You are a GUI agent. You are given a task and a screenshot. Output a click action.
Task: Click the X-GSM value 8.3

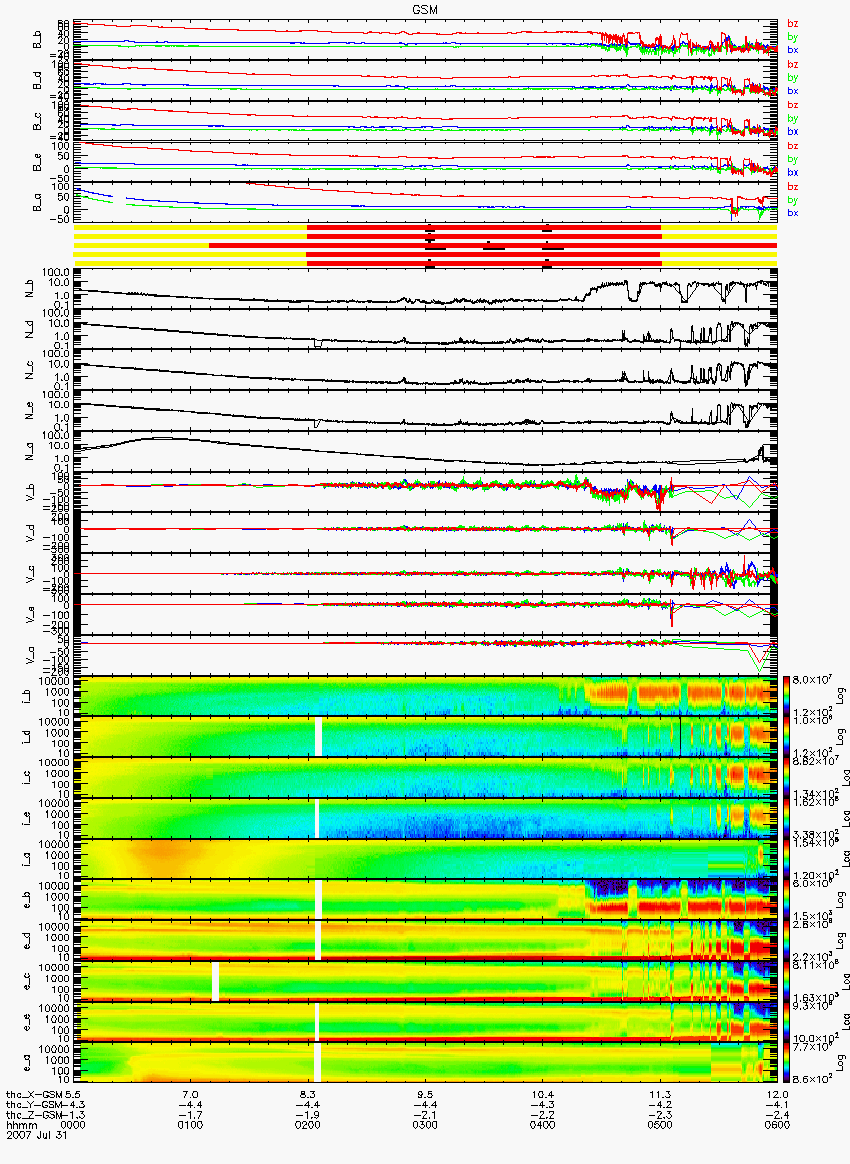click(x=307, y=1095)
